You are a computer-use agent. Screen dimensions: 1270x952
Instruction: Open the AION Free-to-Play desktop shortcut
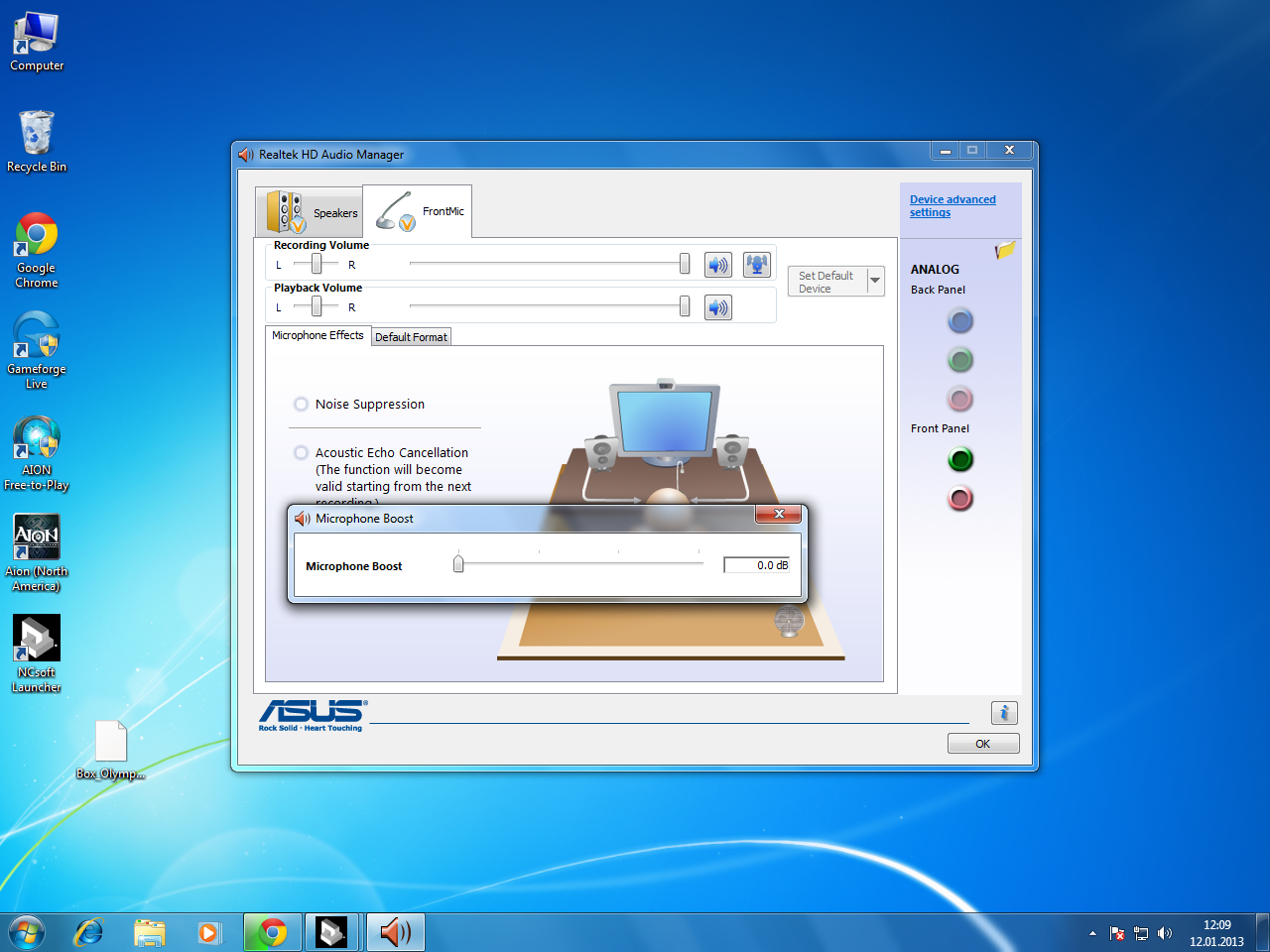(x=37, y=452)
